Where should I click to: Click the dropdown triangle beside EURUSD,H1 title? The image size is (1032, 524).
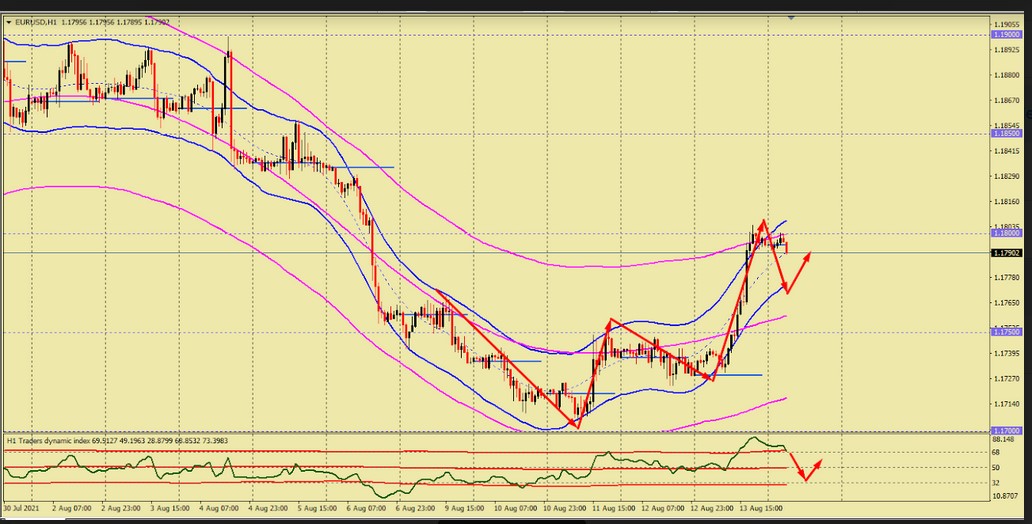point(8,20)
